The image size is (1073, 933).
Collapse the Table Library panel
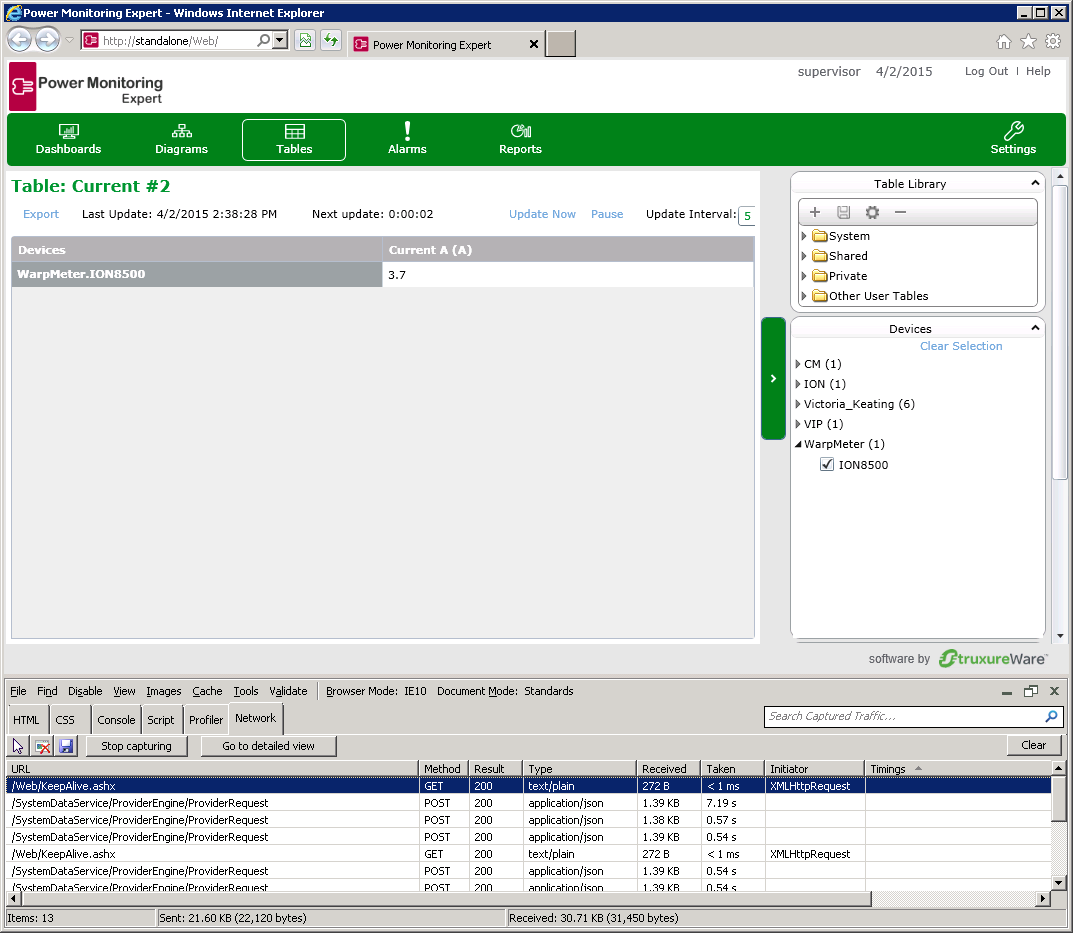(x=1035, y=183)
